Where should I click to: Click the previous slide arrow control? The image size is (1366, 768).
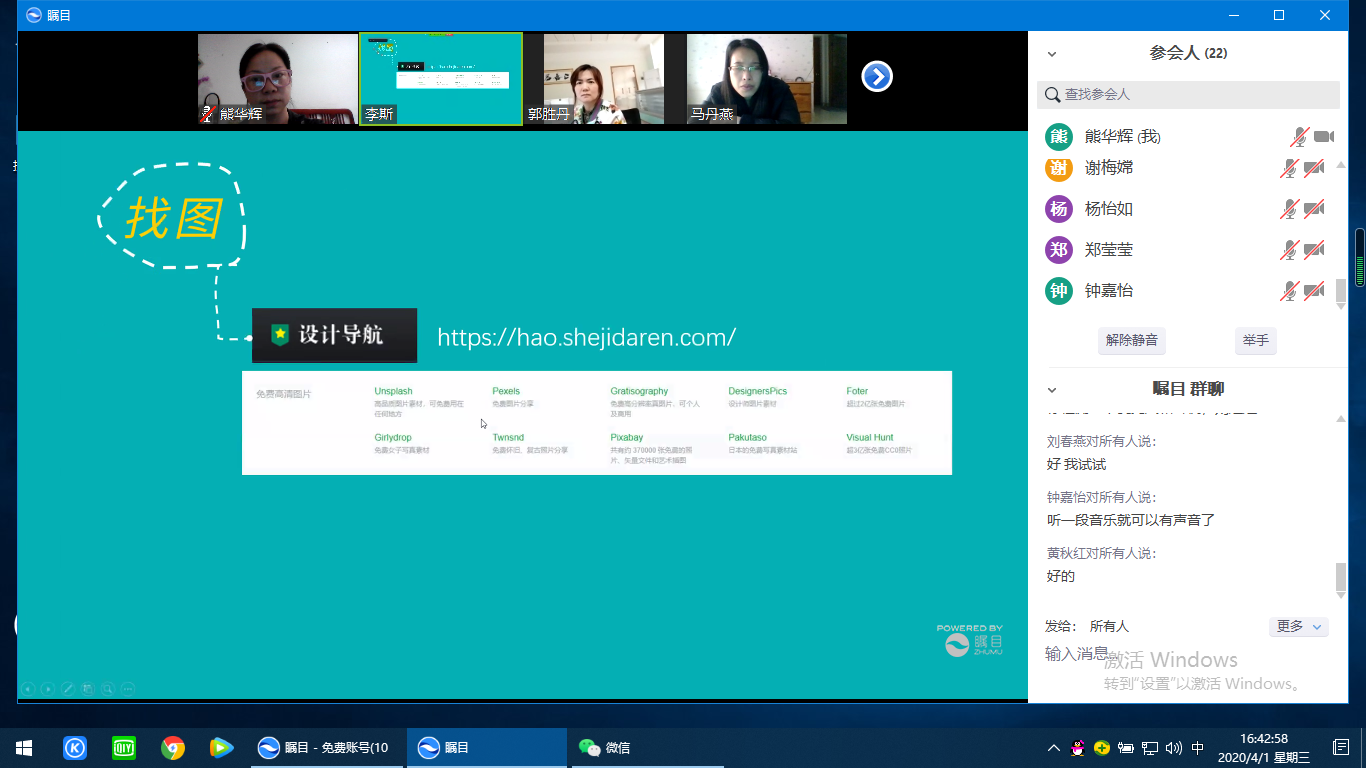(28, 688)
